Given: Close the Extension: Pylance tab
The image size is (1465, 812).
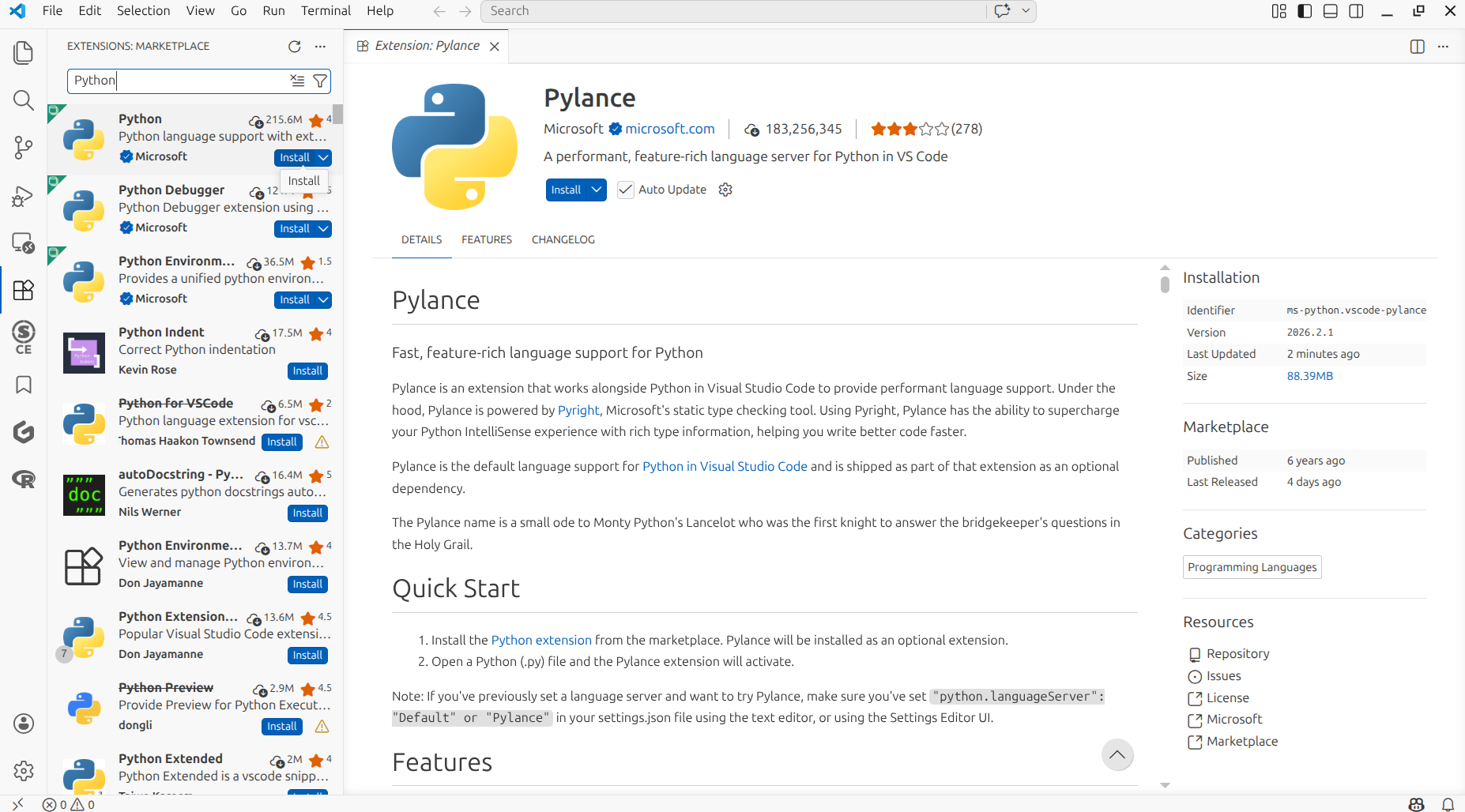Looking at the screenshot, I should 495,47.
